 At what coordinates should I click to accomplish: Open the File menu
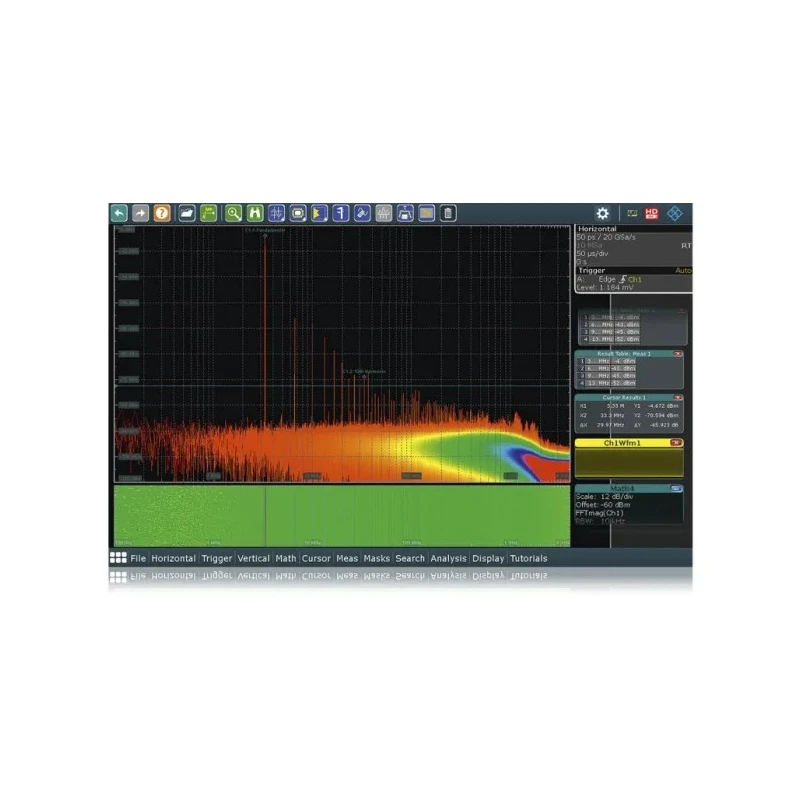click(x=138, y=558)
